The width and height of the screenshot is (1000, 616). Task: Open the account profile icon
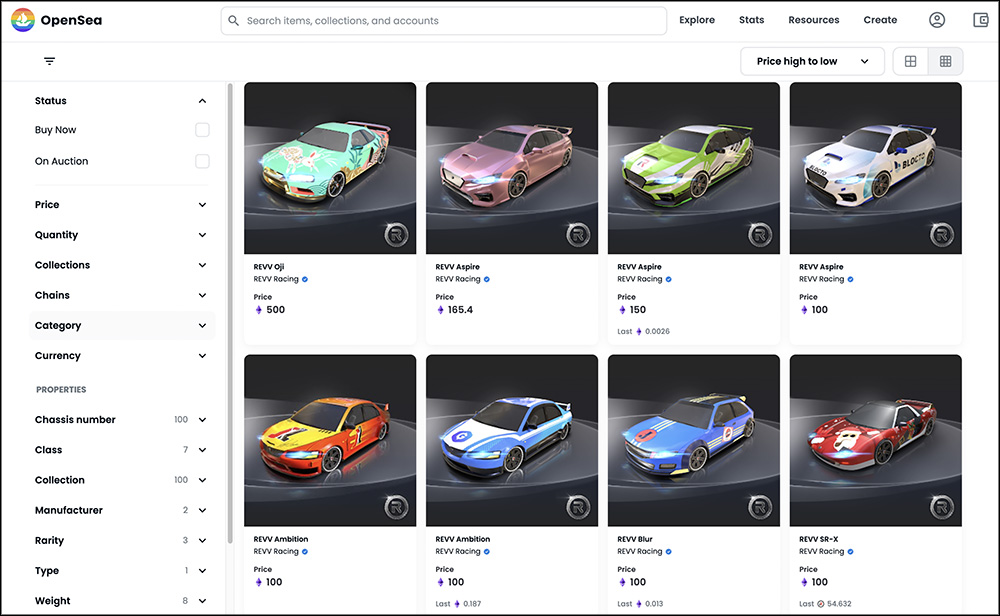coord(937,20)
